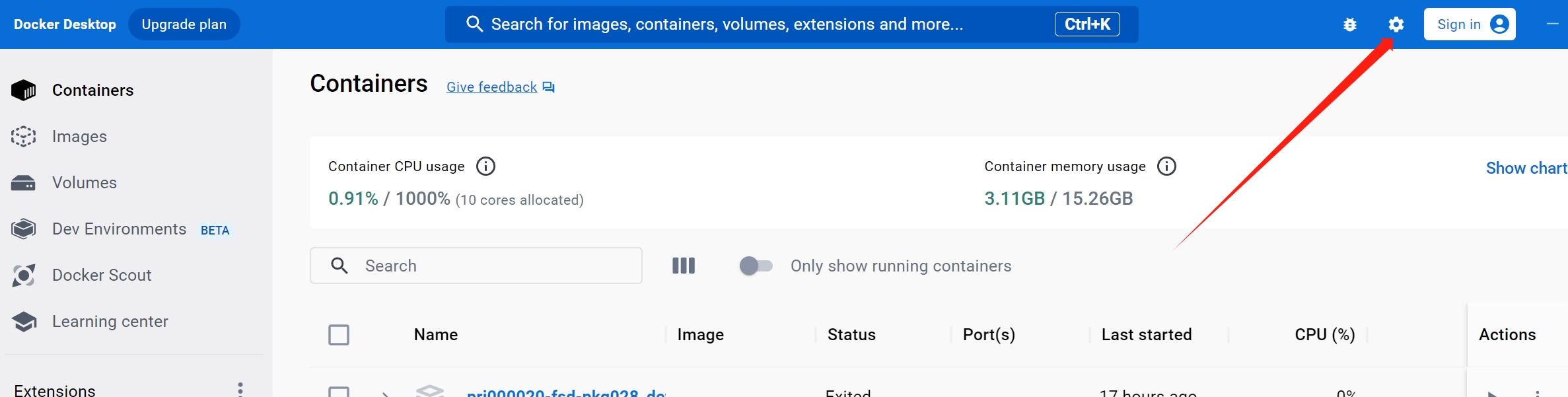Screen dimensions: 1568x397
Task: Click the Containers page heading
Action: click(x=369, y=84)
